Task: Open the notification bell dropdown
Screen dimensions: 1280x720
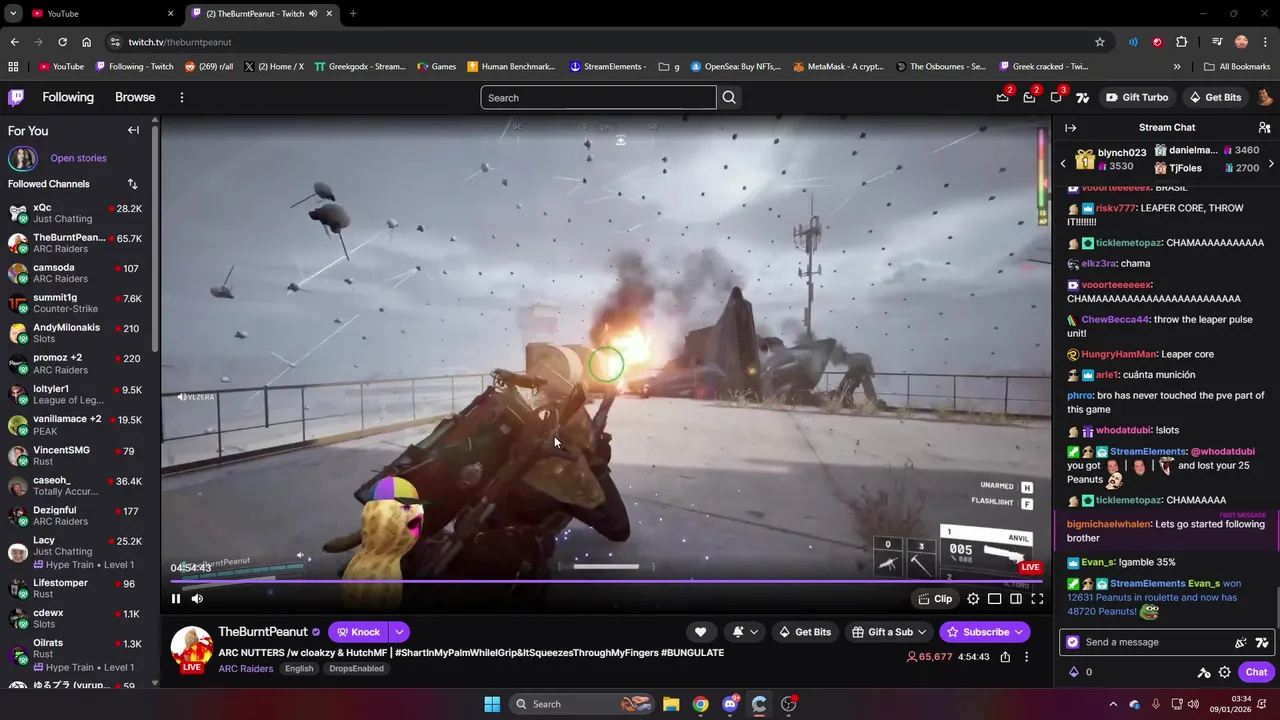Action: 745,632
